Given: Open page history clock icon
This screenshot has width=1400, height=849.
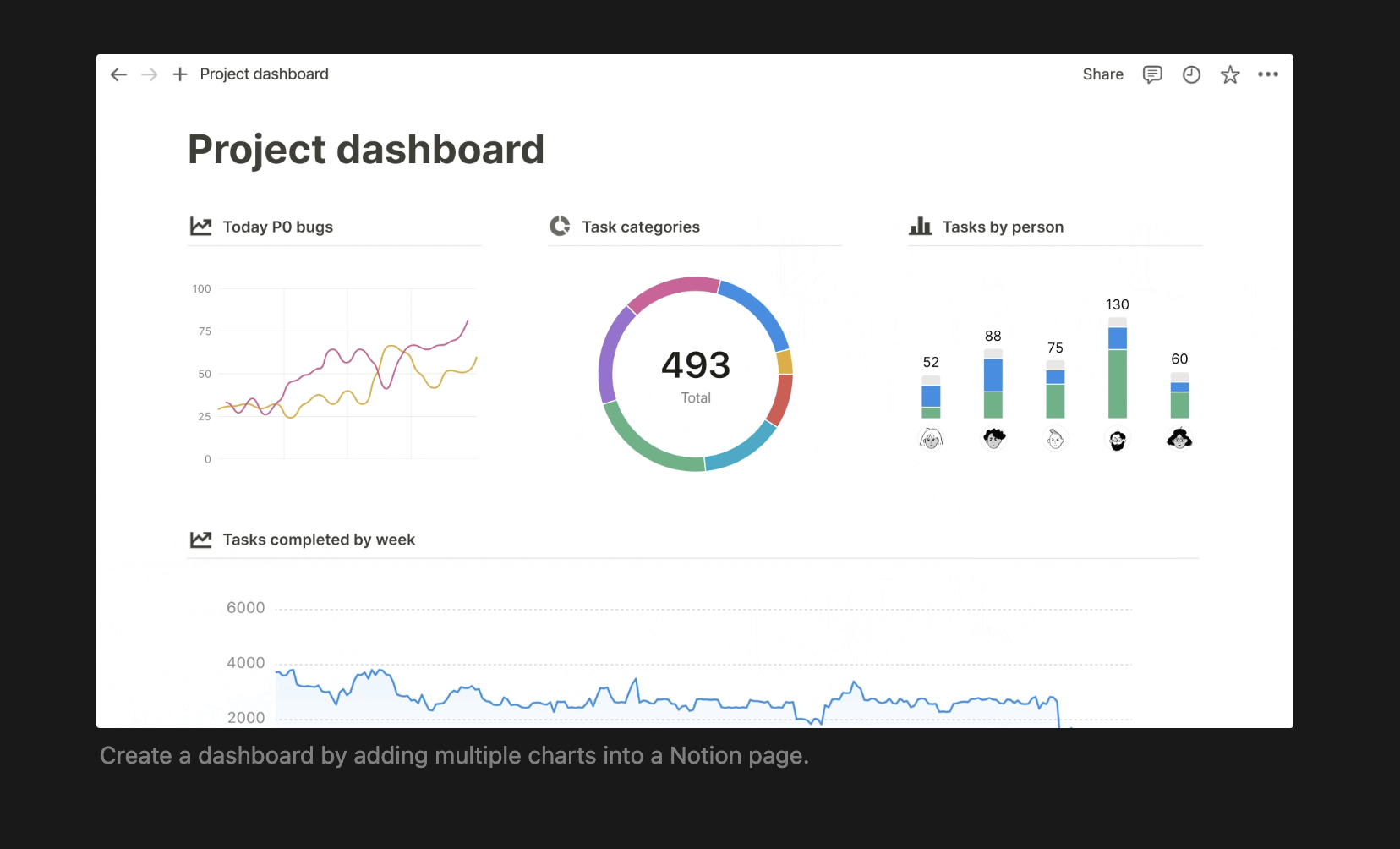Looking at the screenshot, I should (1191, 74).
